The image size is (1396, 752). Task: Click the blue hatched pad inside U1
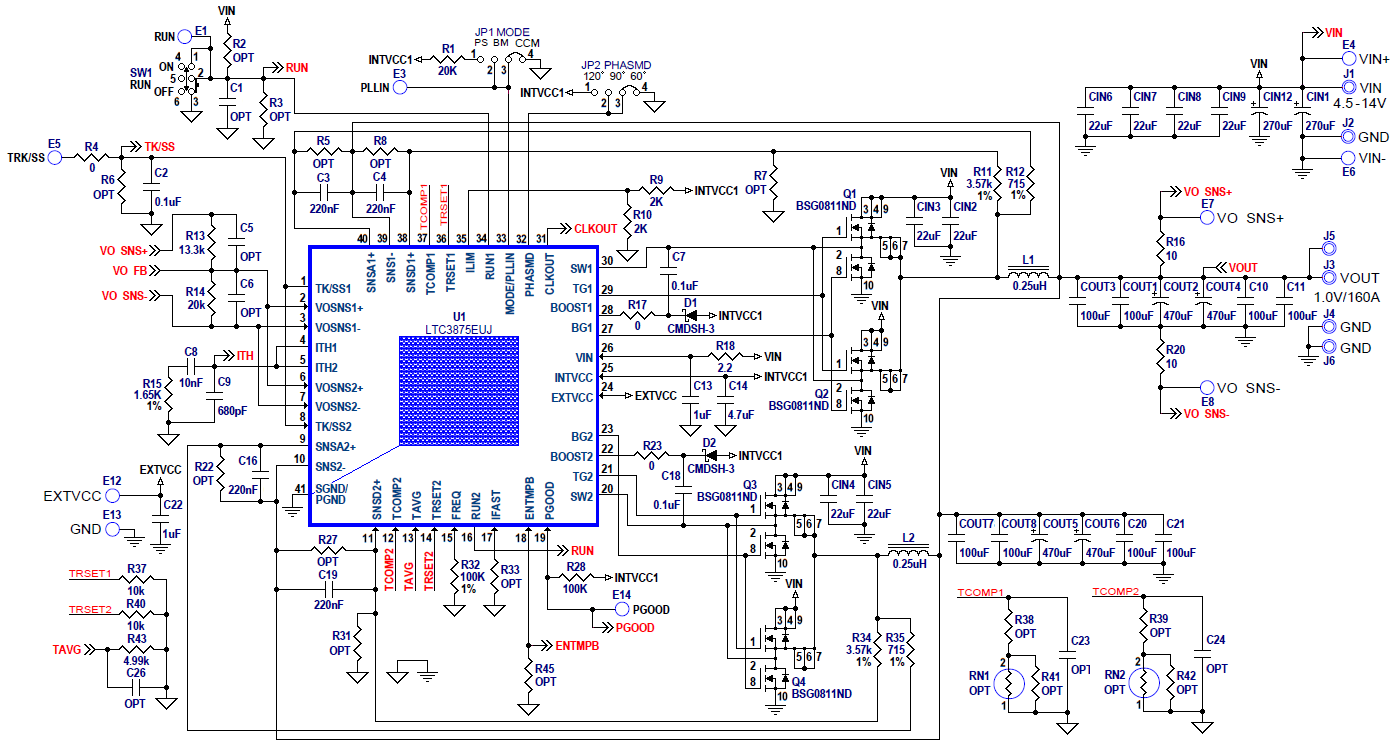click(459, 391)
